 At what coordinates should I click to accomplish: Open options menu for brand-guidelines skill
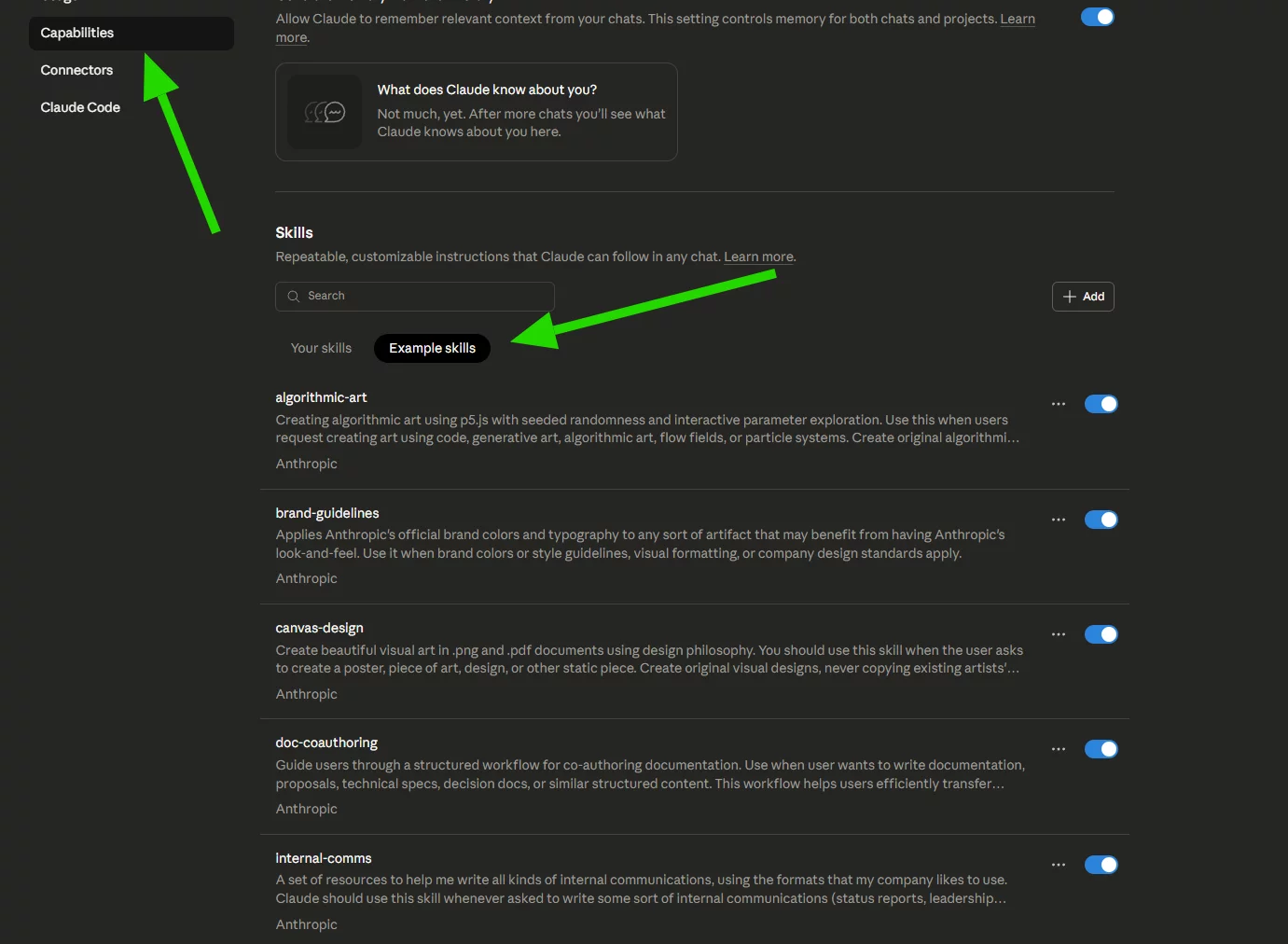[1058, 520]
